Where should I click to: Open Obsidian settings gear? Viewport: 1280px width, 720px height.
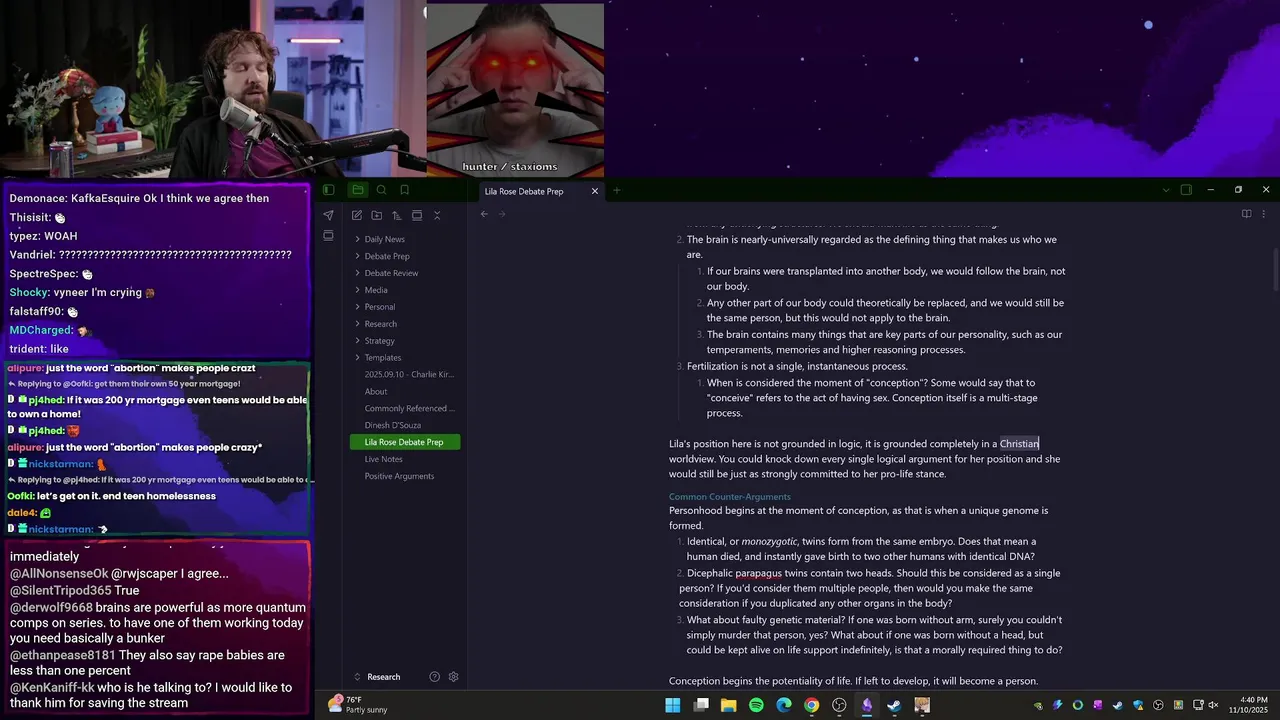(x=453, y=677)
